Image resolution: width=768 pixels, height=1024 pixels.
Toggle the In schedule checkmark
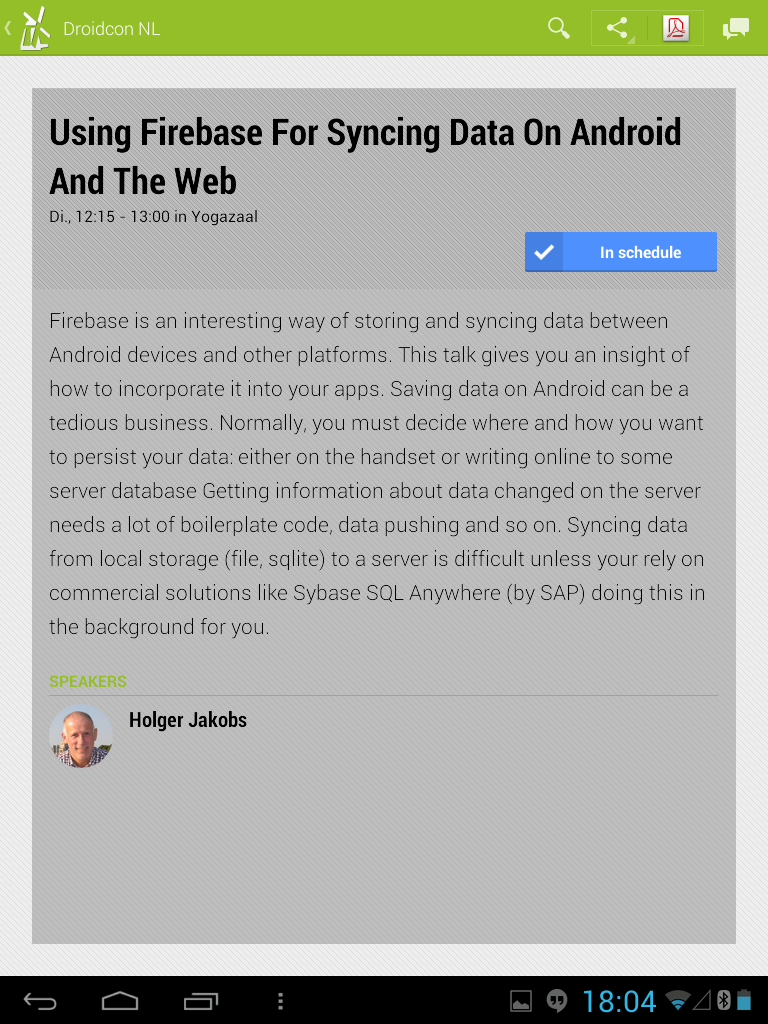(x=544, y=252)
